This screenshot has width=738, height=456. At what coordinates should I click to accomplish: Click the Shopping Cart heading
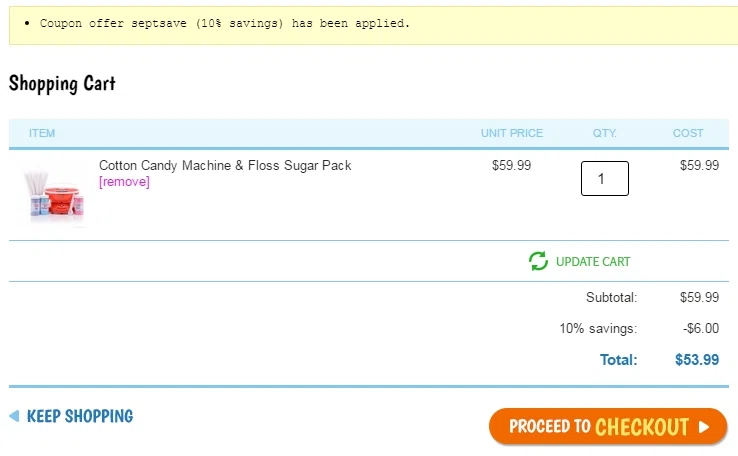62,83
